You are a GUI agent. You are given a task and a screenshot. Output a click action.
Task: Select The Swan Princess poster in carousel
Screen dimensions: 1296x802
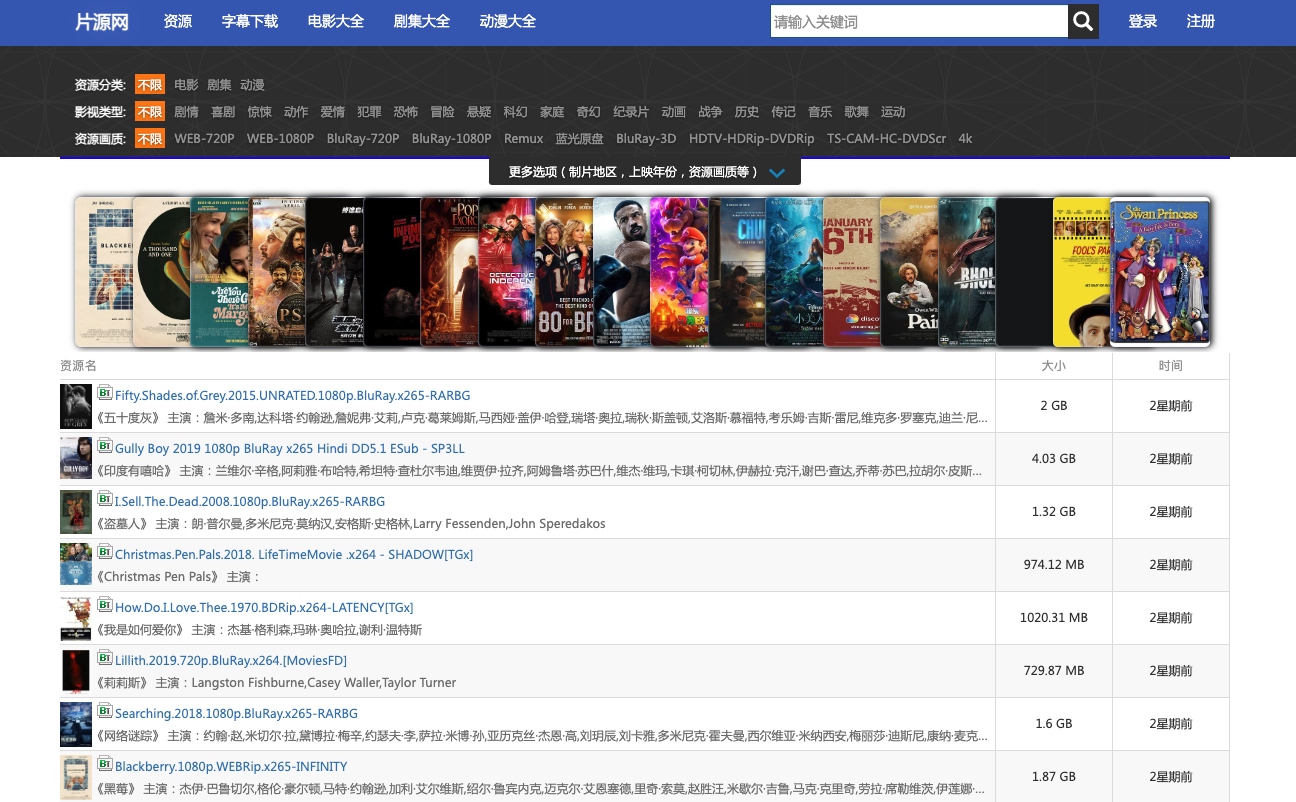pos(1160,272)
